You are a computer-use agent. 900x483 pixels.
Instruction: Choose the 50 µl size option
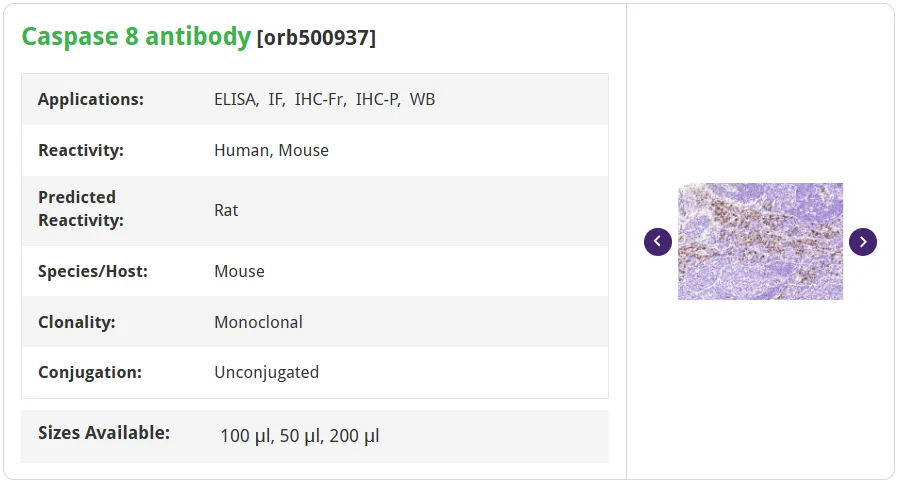[300, 436]
